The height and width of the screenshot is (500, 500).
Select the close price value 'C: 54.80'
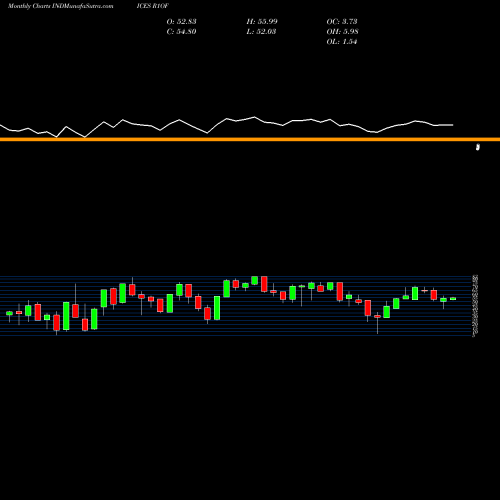pyautogui.click(x=181, y=32)
